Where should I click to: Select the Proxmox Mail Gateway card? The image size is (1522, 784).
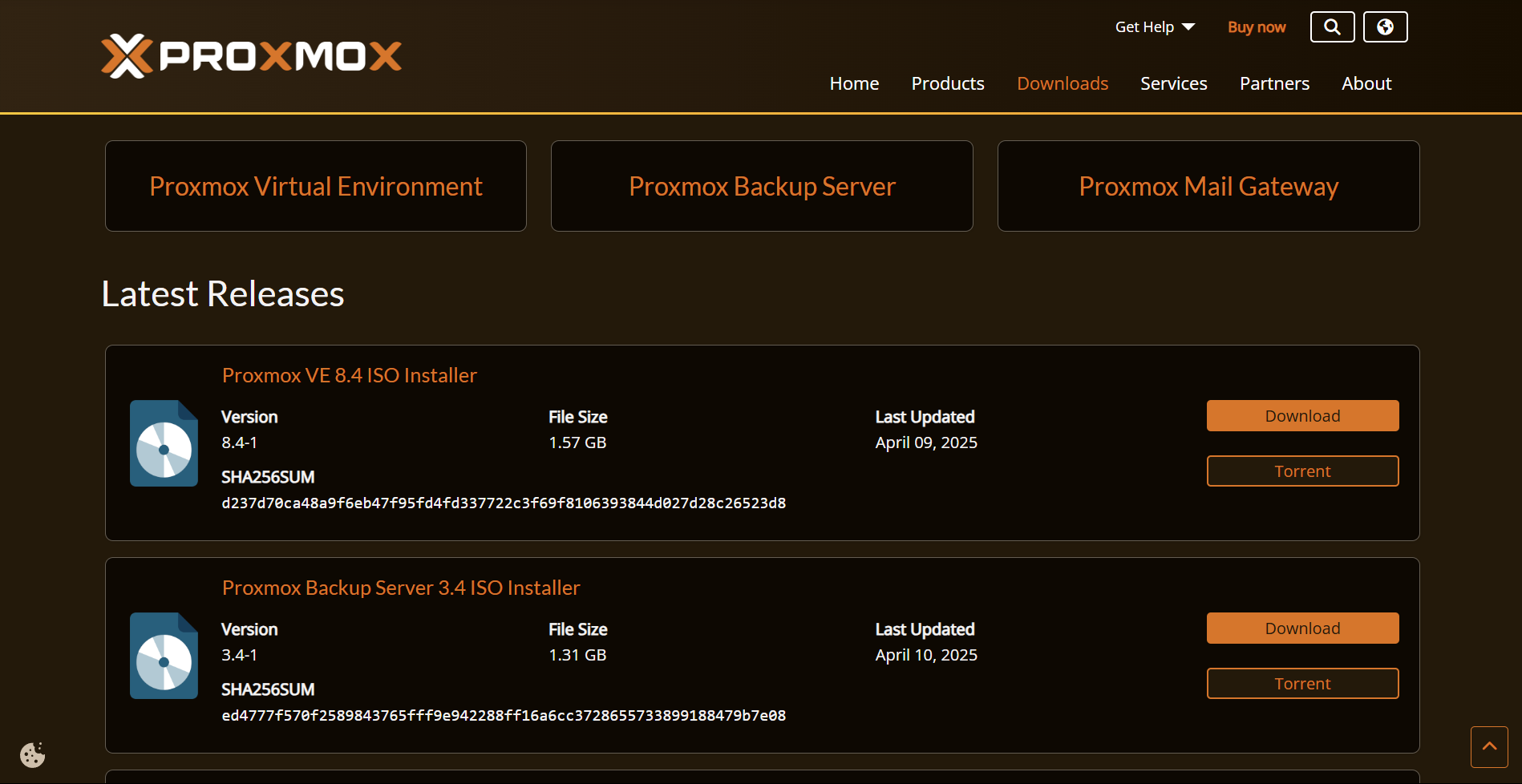click(x=1208, y=186)
